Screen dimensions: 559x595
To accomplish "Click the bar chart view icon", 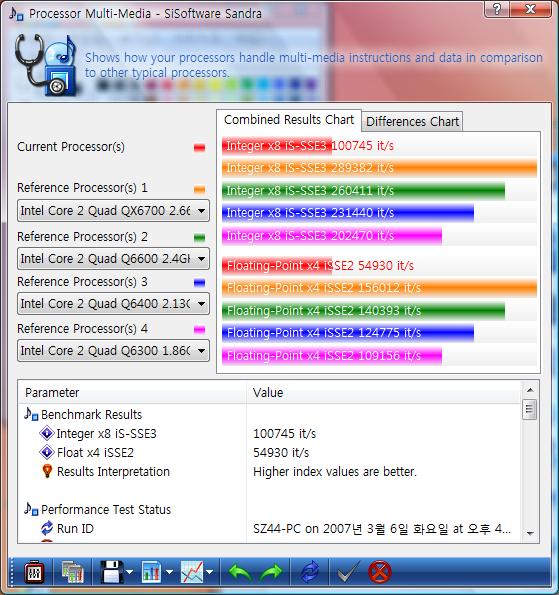I will click(151, 572).
